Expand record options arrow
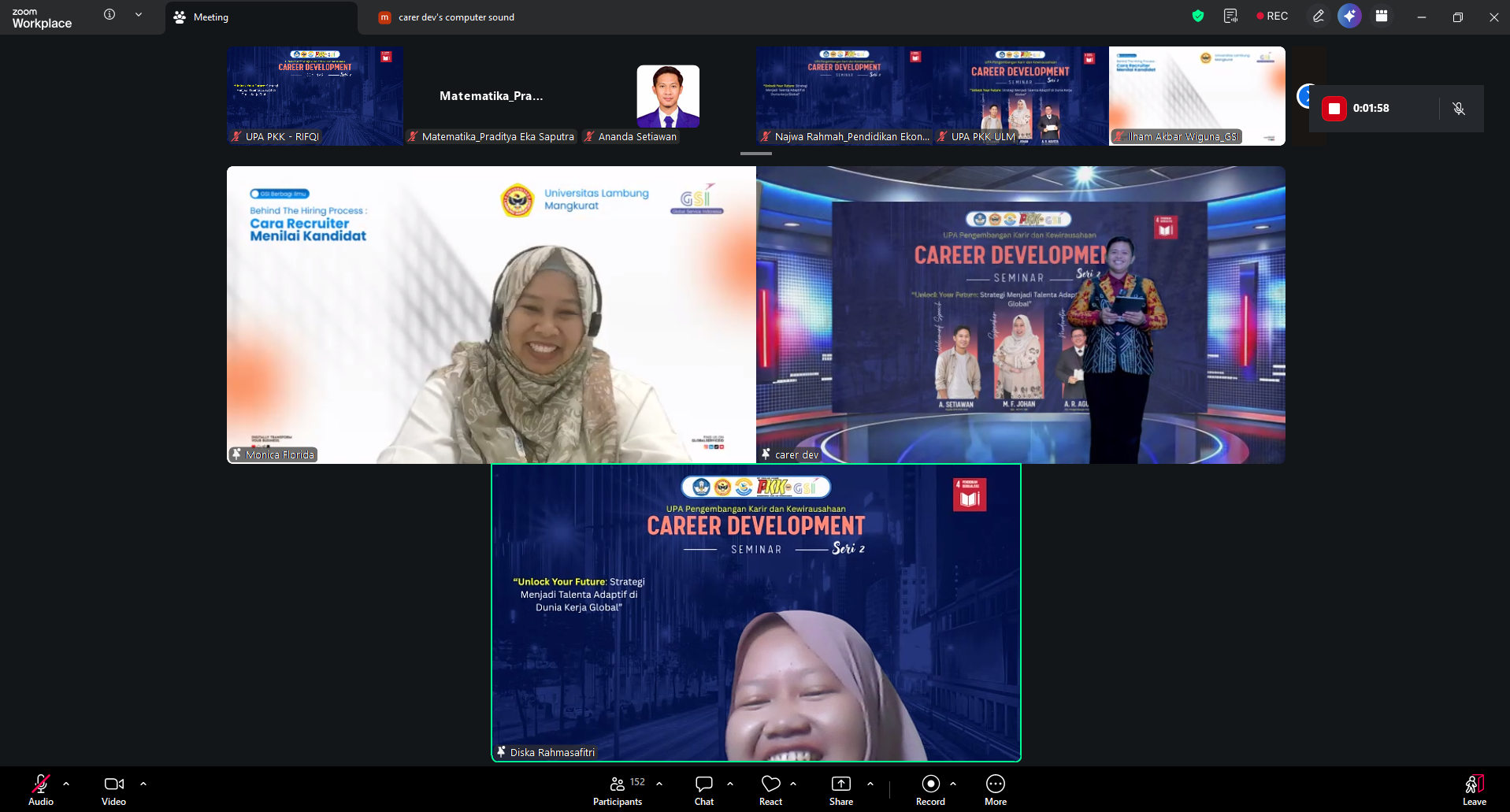1510x812 pixels. point(953,784)
